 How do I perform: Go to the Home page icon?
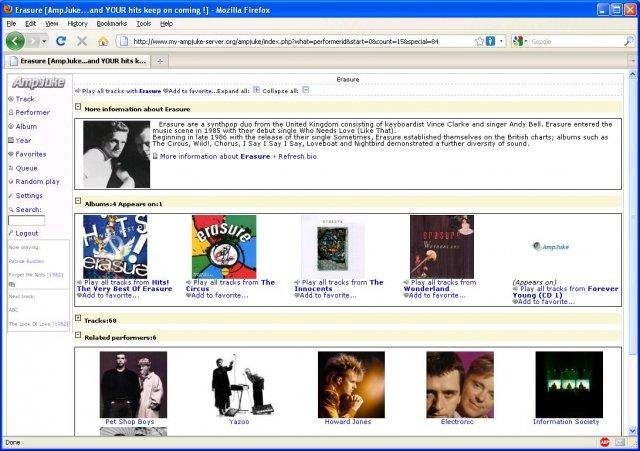pos(103,41)
